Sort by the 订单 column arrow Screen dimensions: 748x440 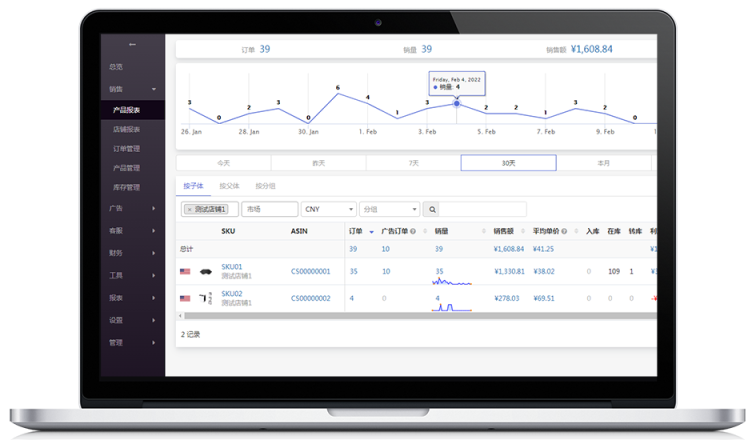pyautogui.click(x=372, y=231)
